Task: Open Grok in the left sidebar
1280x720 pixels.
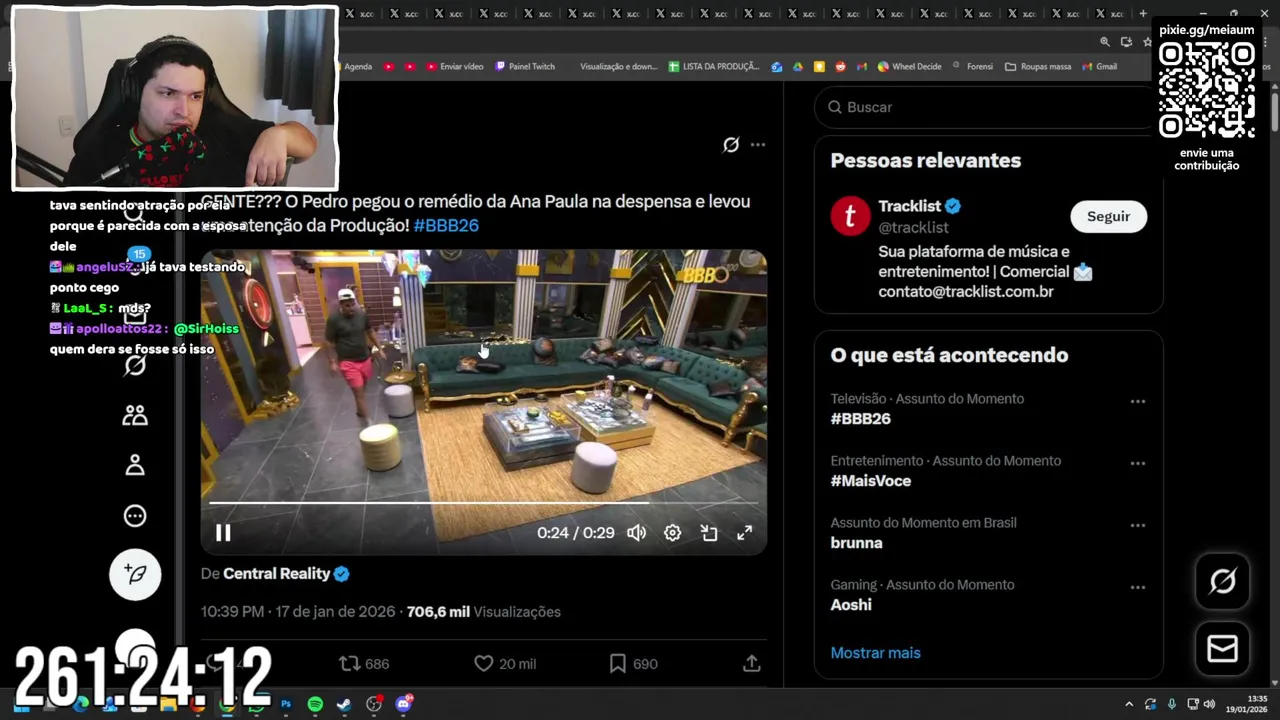Action: 135,365
